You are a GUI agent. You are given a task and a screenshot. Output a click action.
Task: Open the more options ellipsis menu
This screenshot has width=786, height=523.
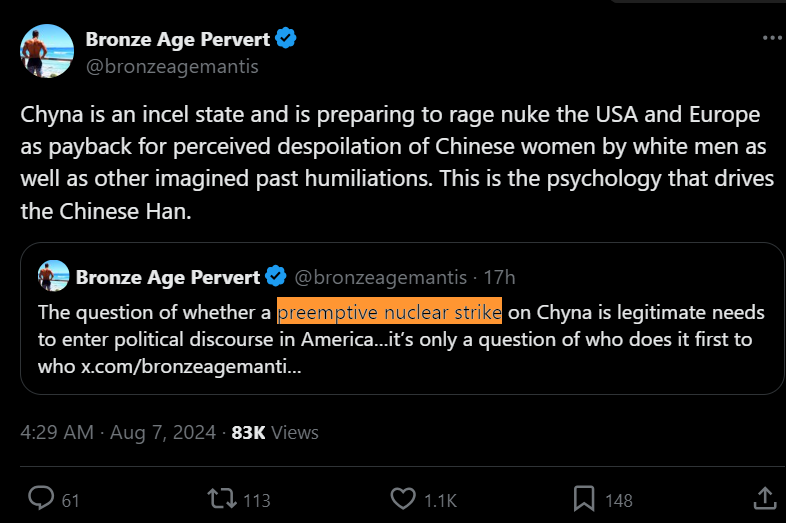point(772,38)
